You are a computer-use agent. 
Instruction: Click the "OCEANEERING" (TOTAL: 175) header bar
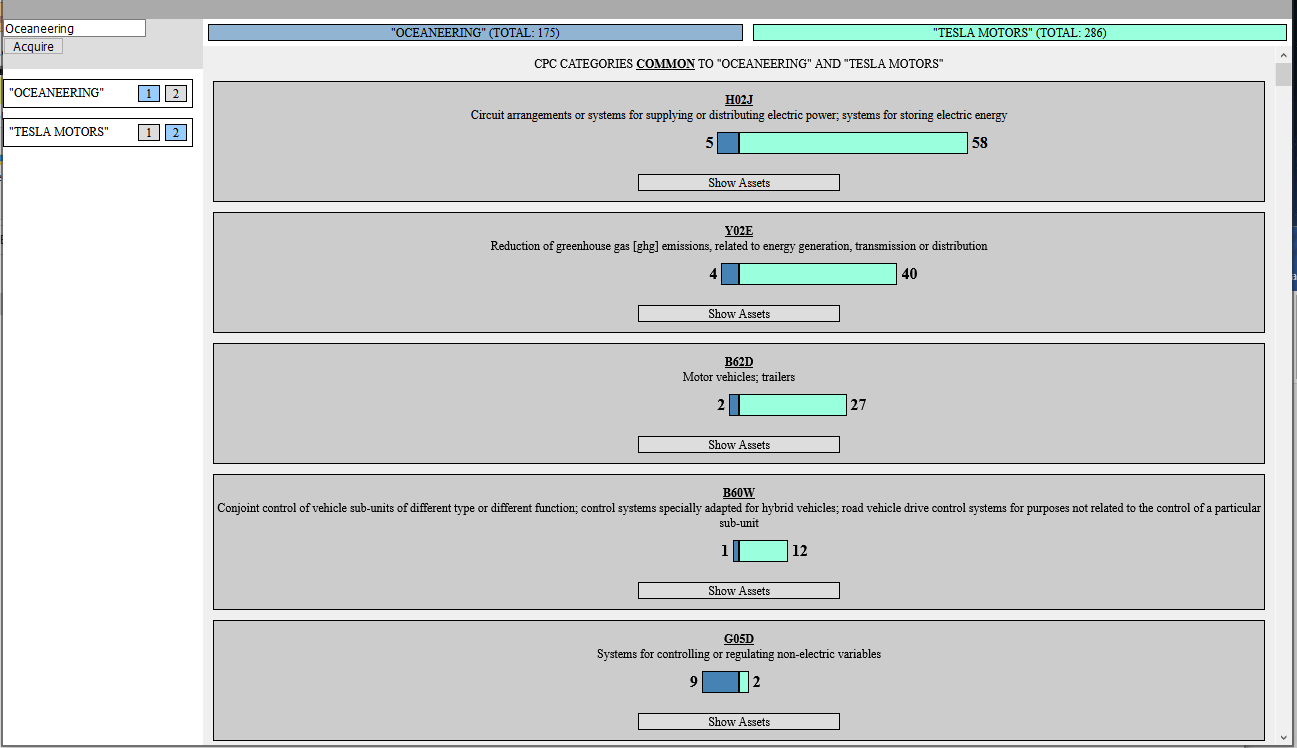tap(475, 32)
